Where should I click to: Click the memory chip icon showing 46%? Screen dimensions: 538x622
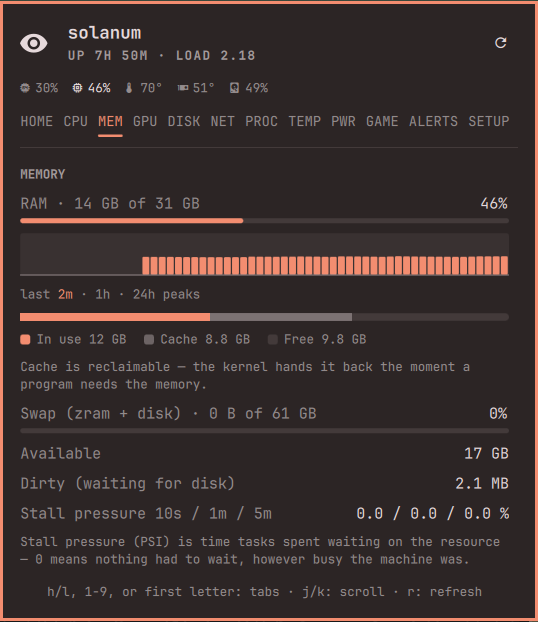coord(77,88)
